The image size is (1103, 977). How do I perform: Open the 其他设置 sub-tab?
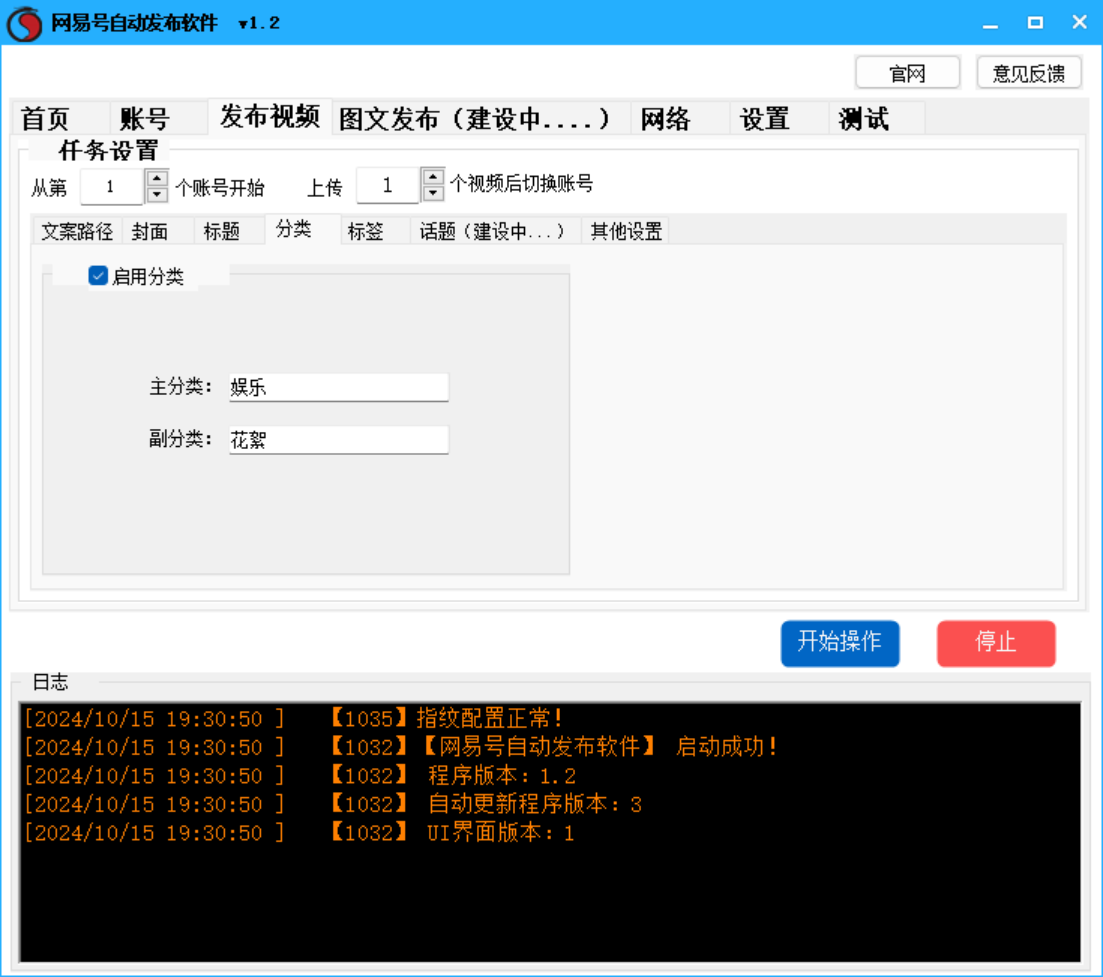[626, 231]
